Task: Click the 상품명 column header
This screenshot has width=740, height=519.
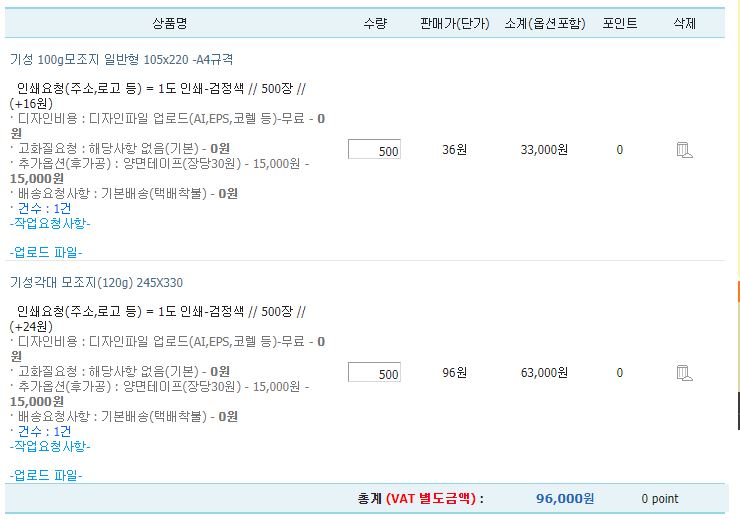Action: [x=170, y=23]
